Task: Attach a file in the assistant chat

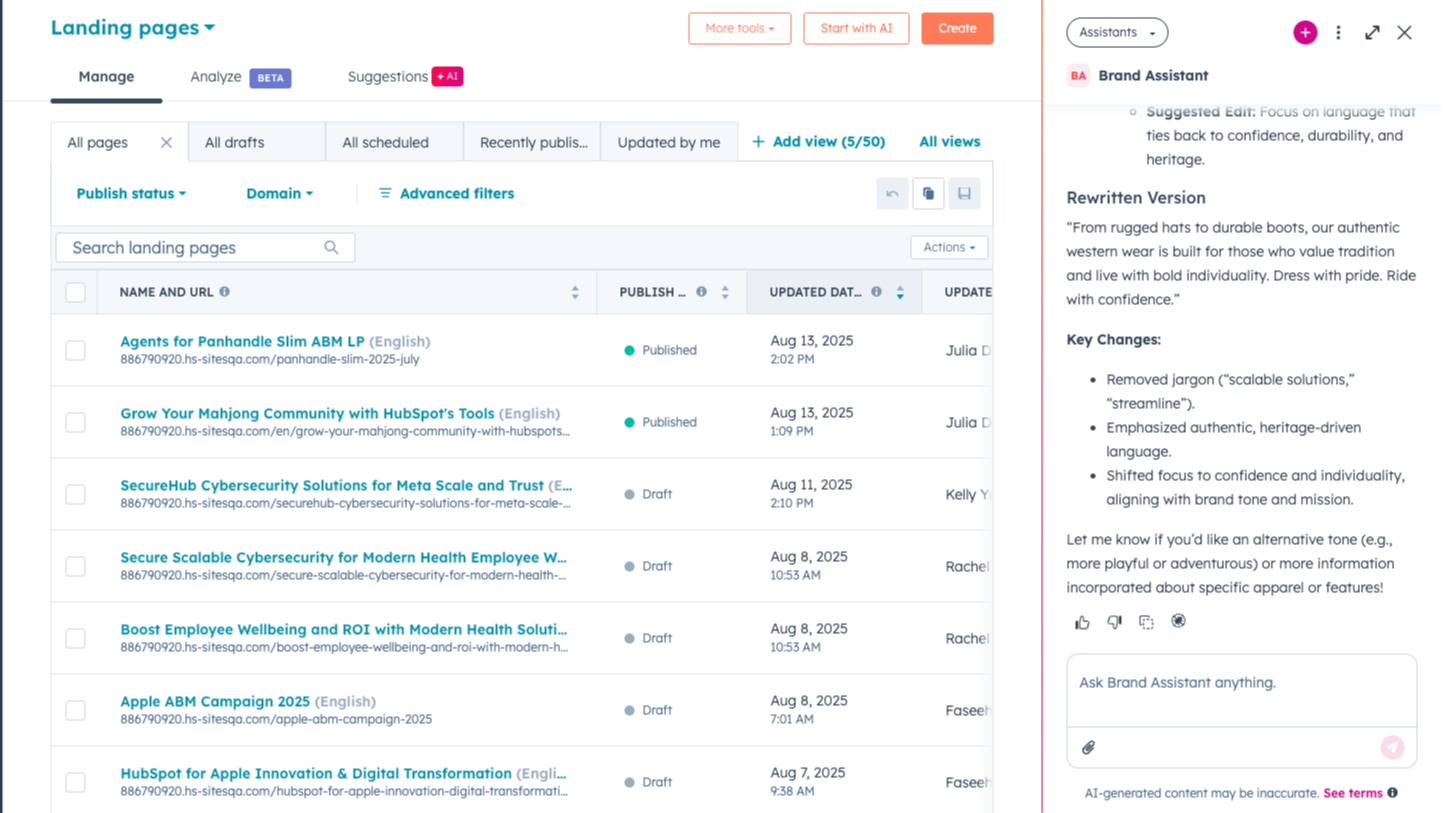Action: 1088,746
